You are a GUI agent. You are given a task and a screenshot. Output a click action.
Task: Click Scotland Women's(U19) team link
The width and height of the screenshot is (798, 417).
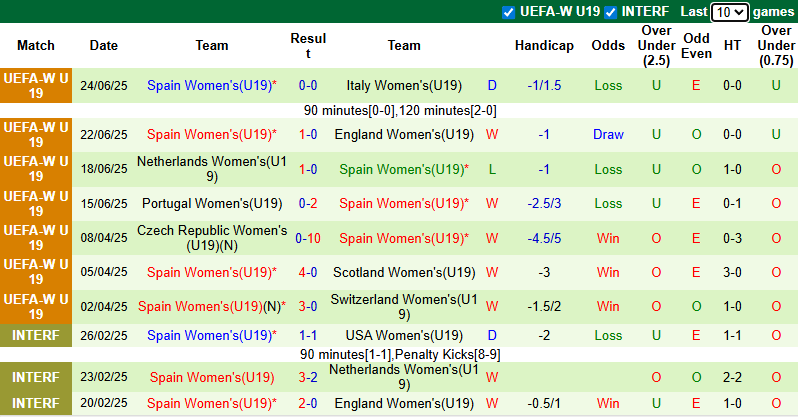404,272
